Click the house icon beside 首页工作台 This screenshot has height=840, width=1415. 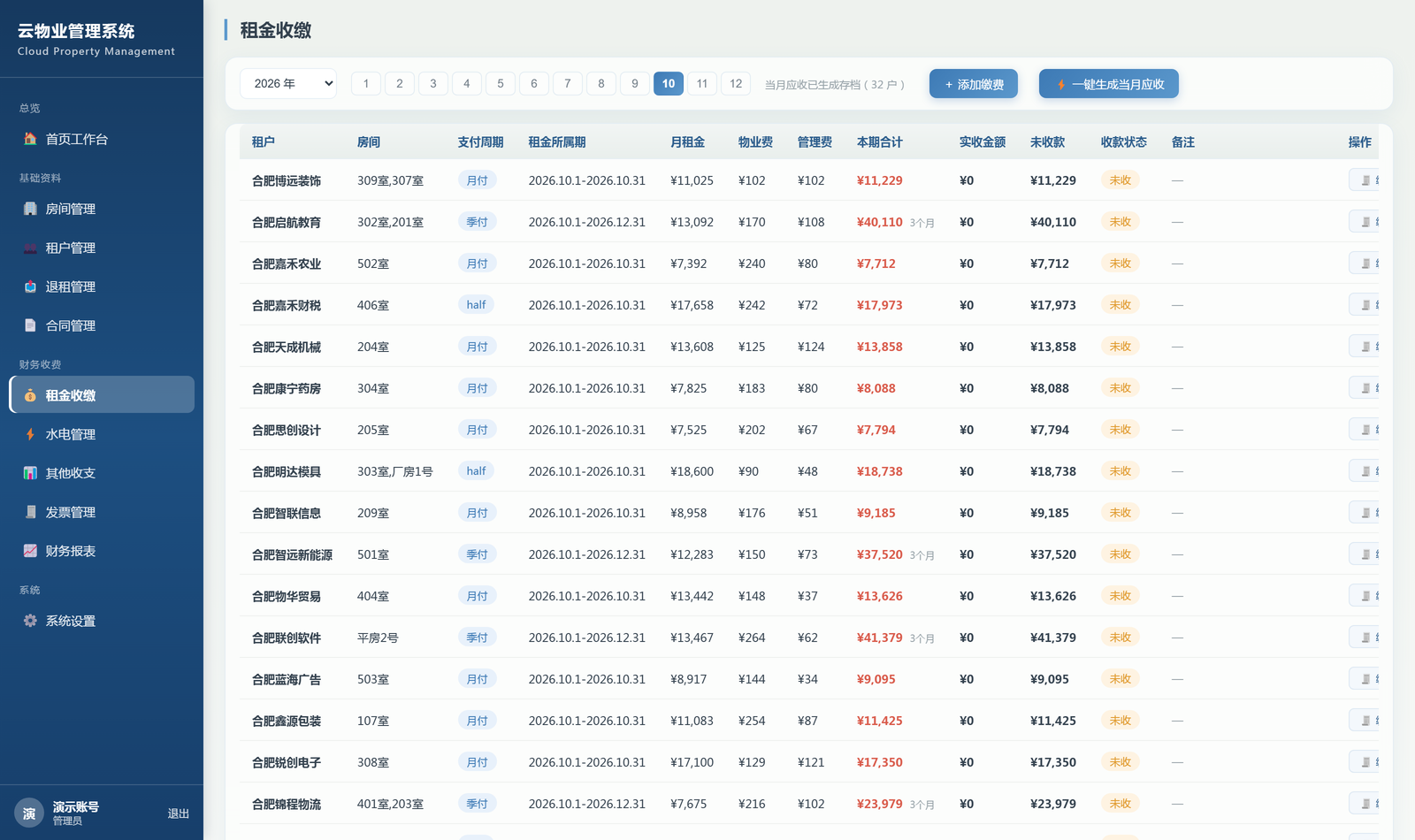(x=30, y=139)
